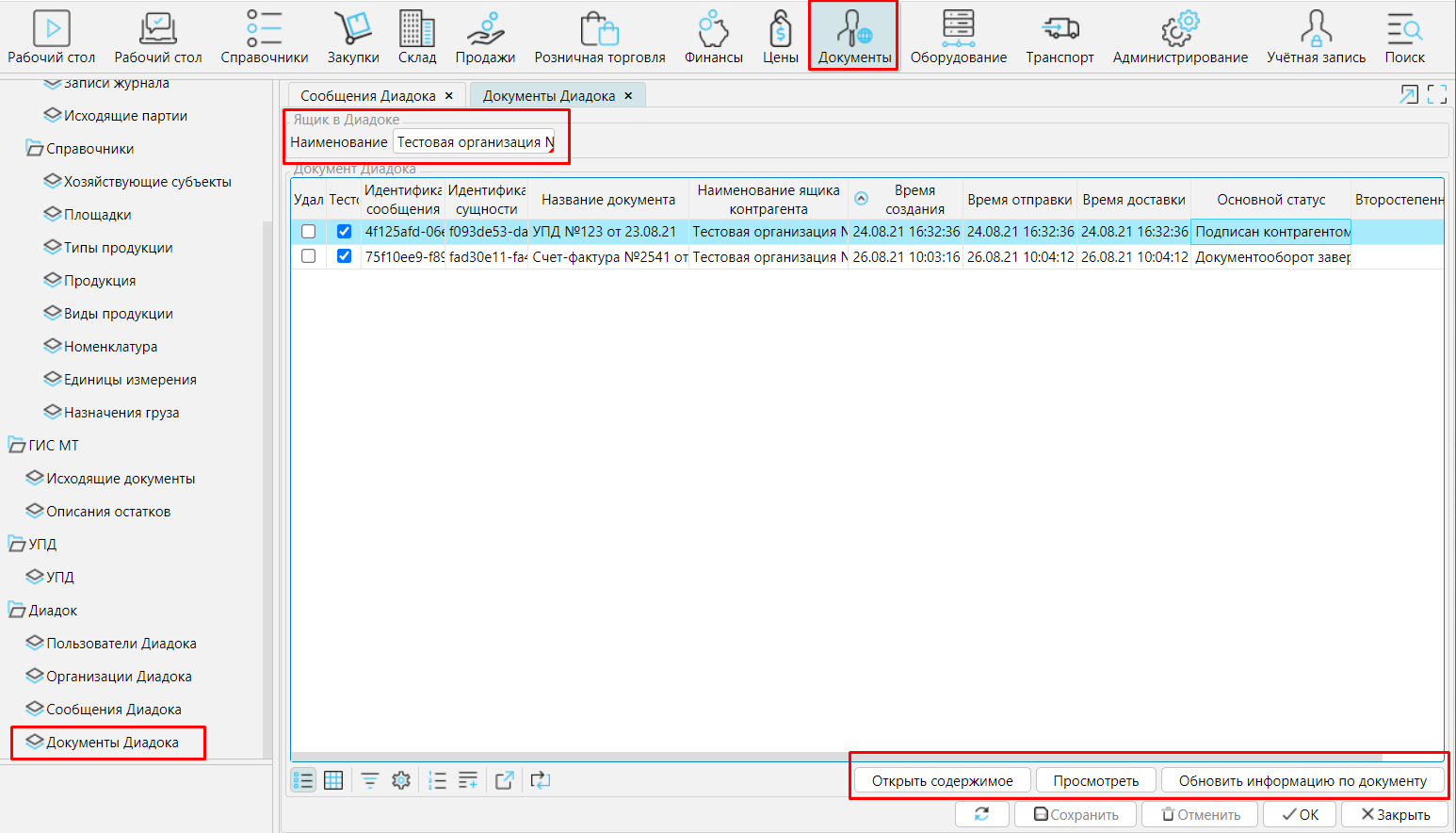Click the export to external window icon
The width and height of the screenshot is (1456, 833).
coord(505,780)
